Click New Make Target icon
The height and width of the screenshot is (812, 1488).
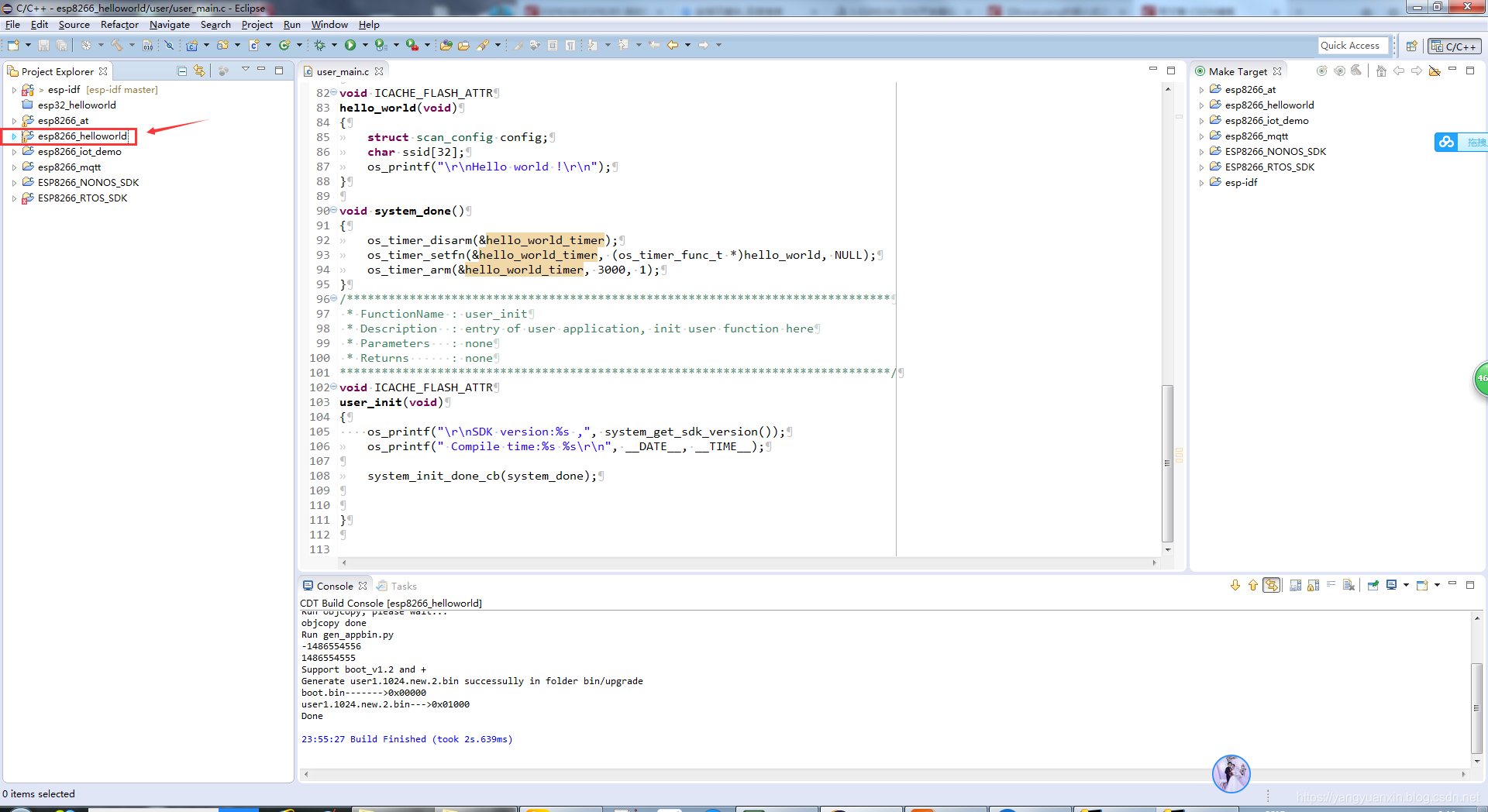click(x=1322, y=71)
